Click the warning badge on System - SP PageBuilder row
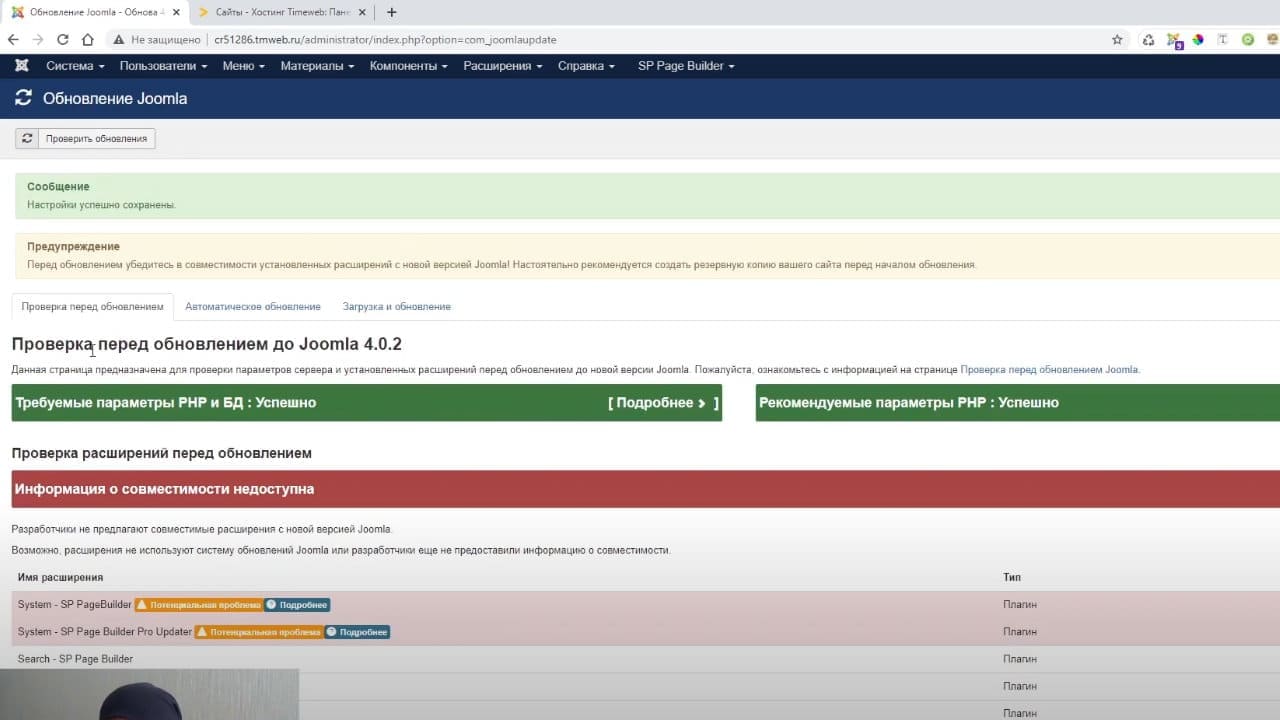 click(x=199, y=605)
